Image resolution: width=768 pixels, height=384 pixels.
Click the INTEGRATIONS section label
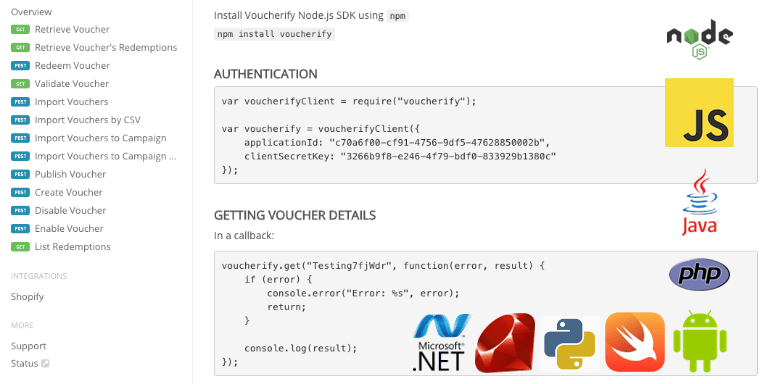(39, 276)
